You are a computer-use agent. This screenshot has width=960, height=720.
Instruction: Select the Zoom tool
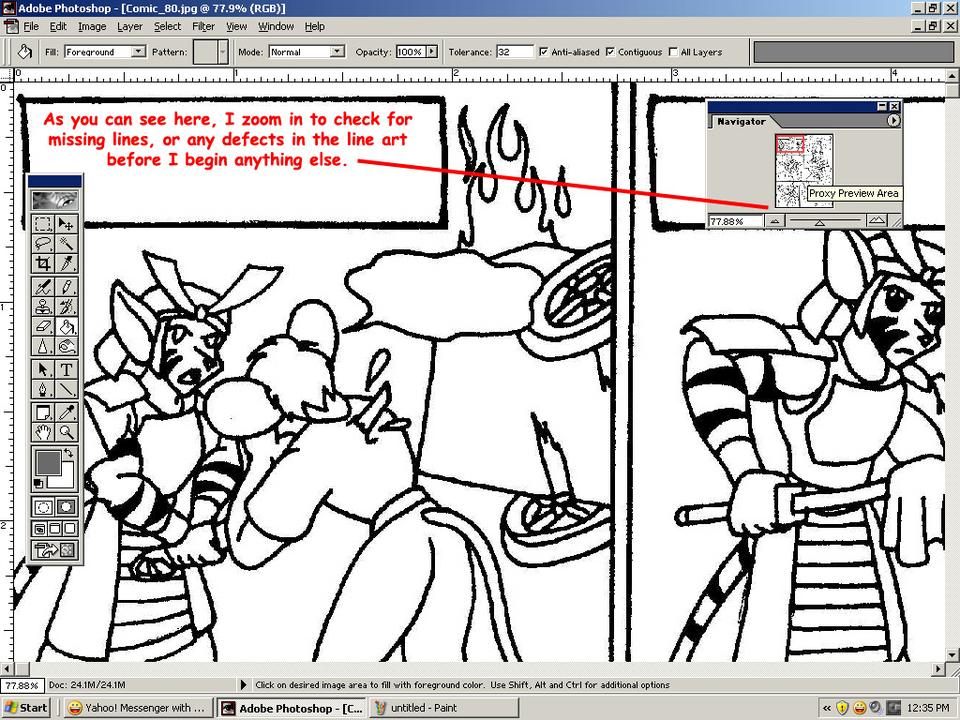66,432
